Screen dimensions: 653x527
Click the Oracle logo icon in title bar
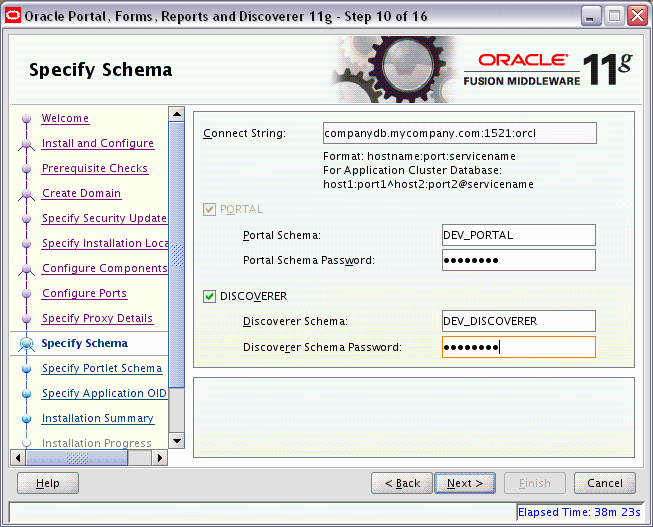pyautogui.click(x=13, y=16)
